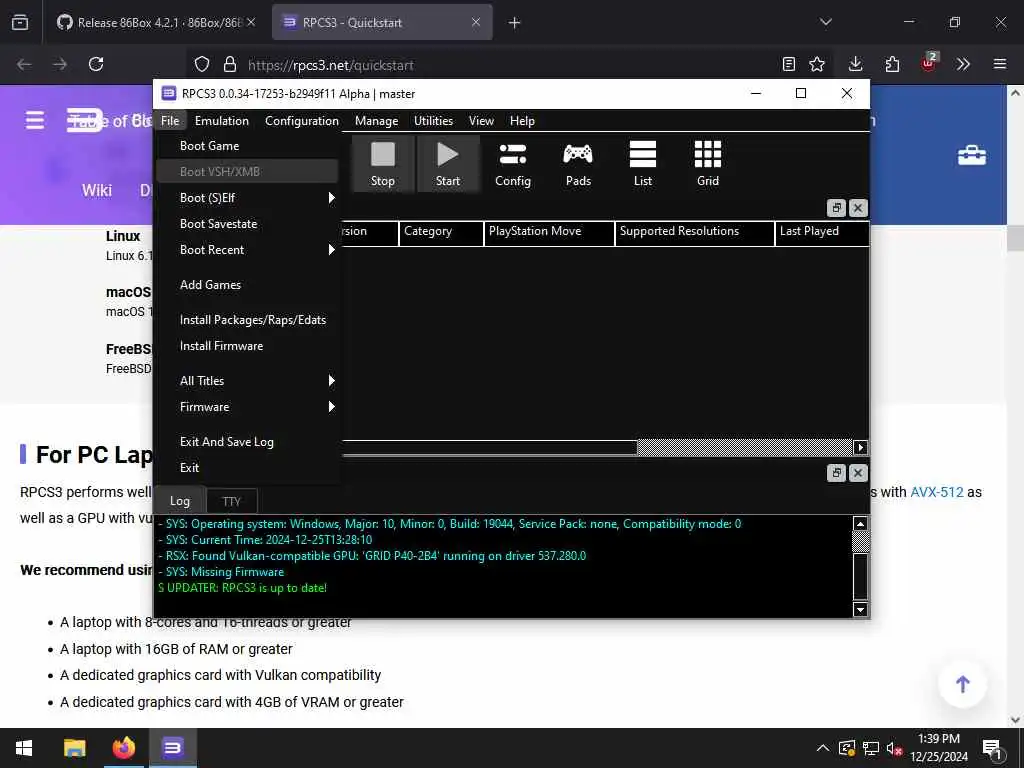Image resolution: width=1024 pixels, height=768 pixels.
Task: Open the Firefox extensions puzzle icon
Action: [892, 64]
